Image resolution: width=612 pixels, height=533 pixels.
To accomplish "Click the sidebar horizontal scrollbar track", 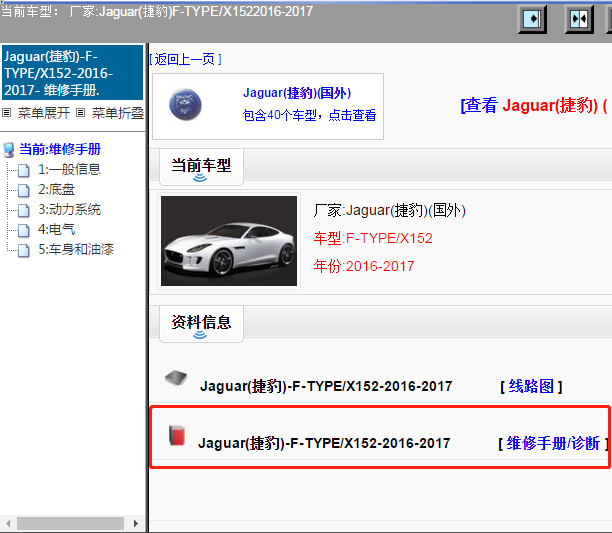I will pos(70,523).
